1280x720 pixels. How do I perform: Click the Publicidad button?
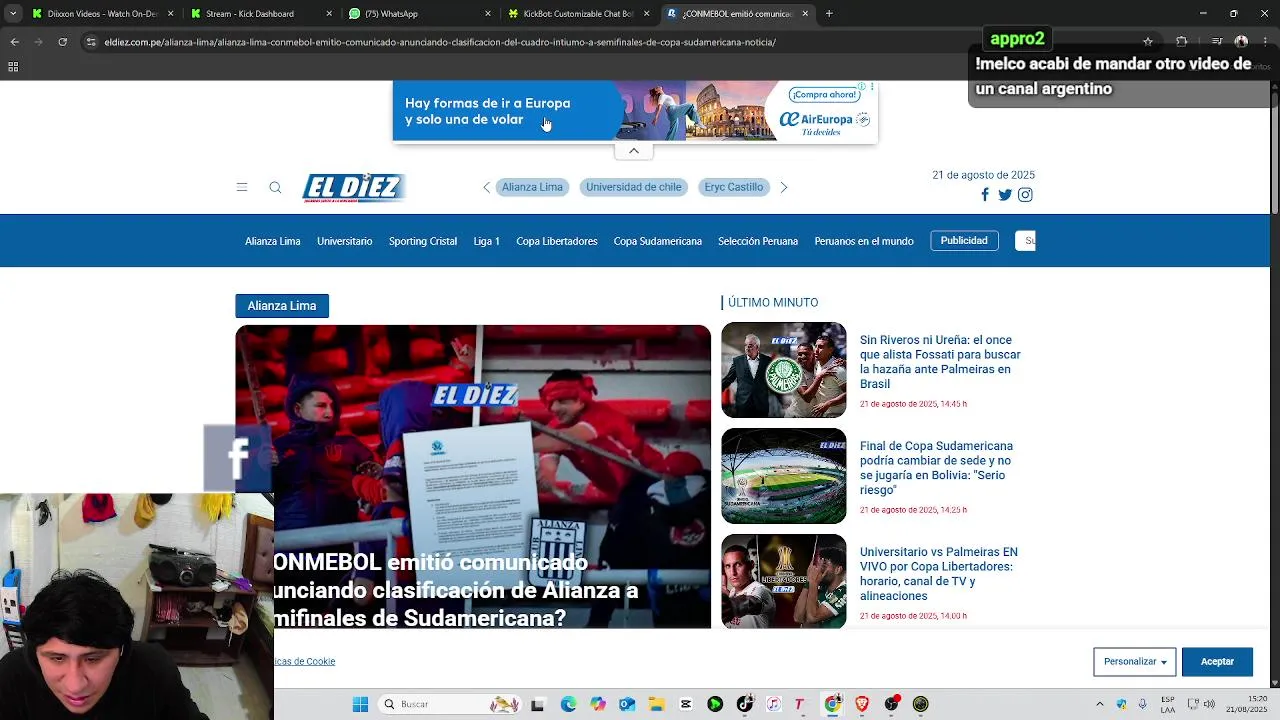pyautogui.click(x=964, y=241)
